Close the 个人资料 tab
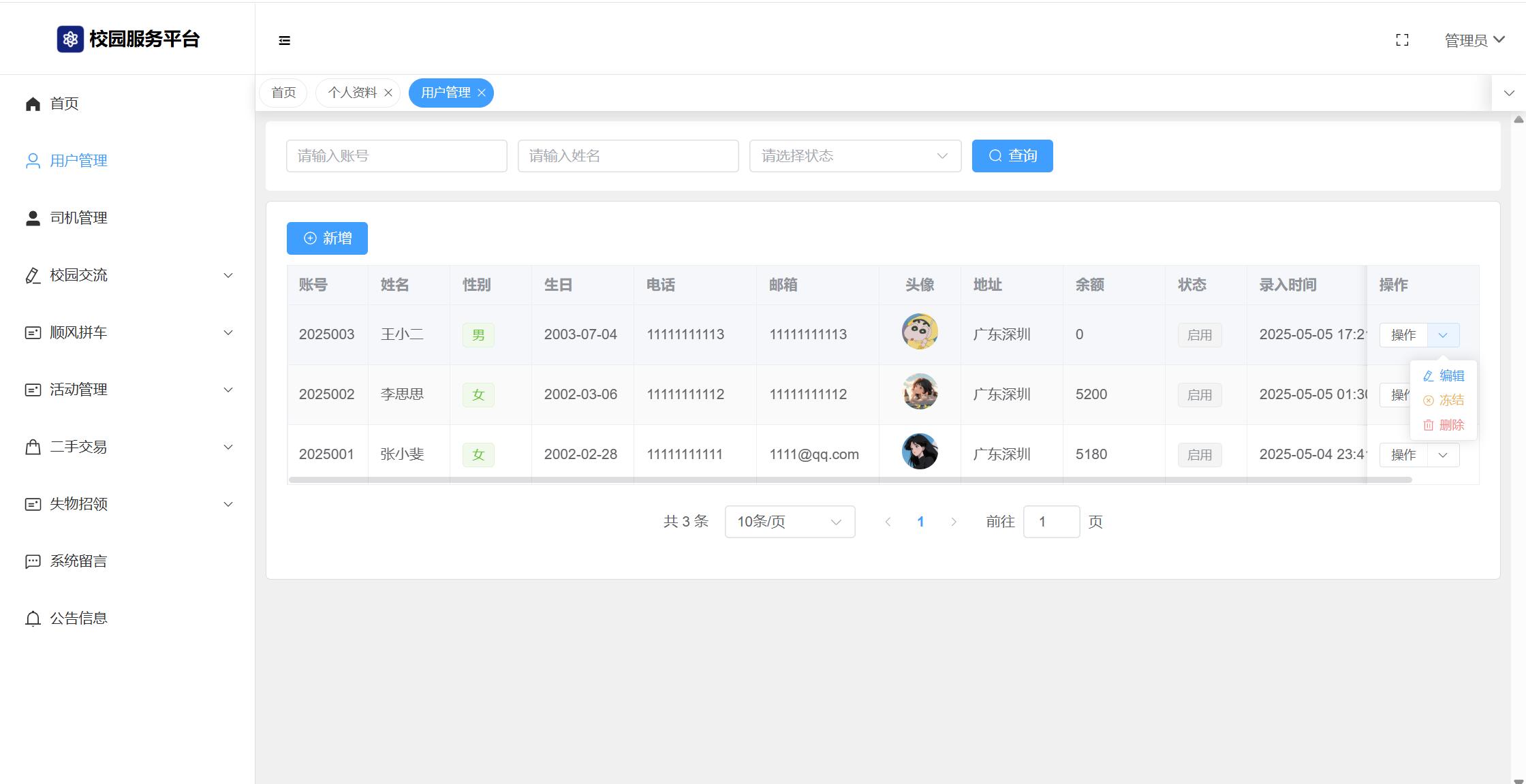The width and height of the screenshot is (1526, 784). (388, 93)
